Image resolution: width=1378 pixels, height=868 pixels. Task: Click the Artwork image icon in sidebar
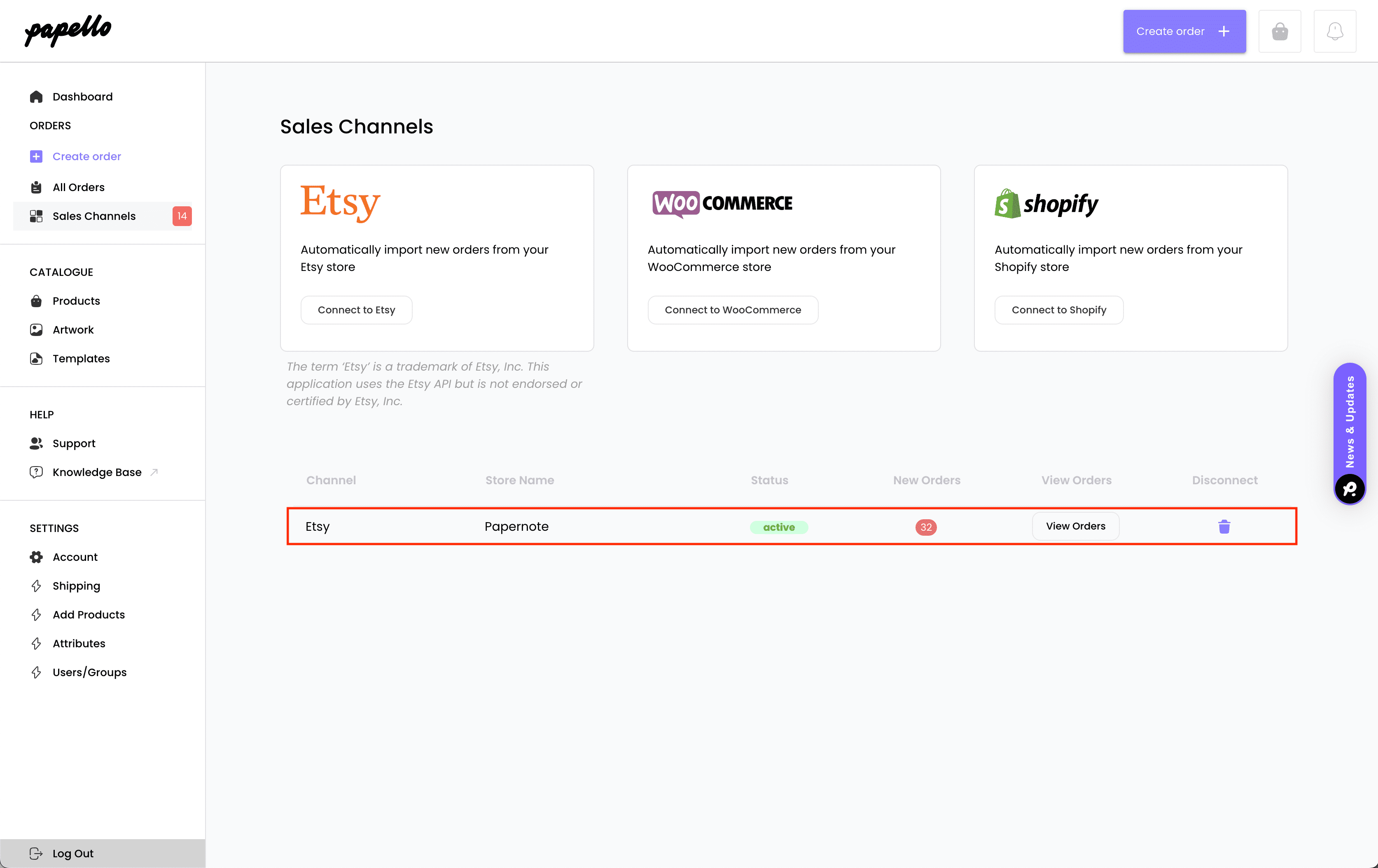pyautogui.click(x=36, y=329)
